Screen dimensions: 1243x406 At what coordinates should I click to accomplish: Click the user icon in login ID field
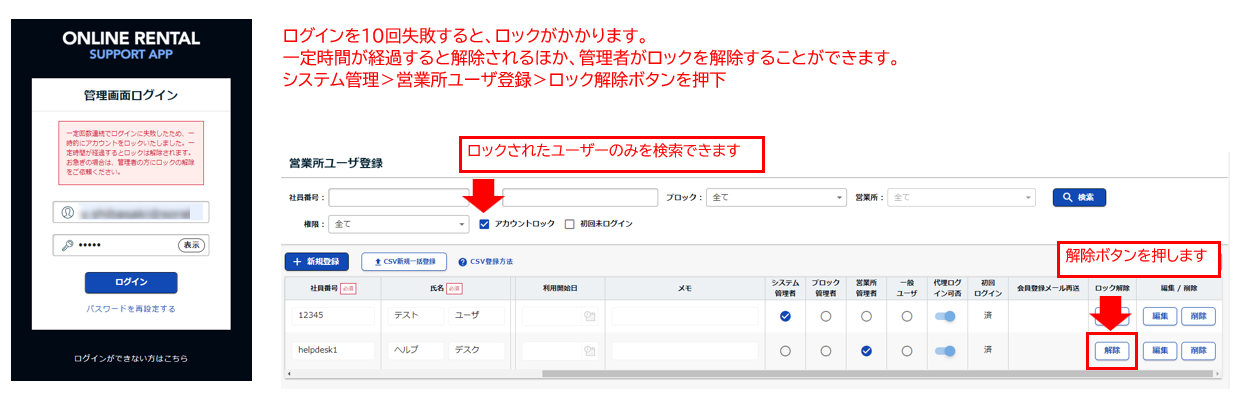[68, 212]
